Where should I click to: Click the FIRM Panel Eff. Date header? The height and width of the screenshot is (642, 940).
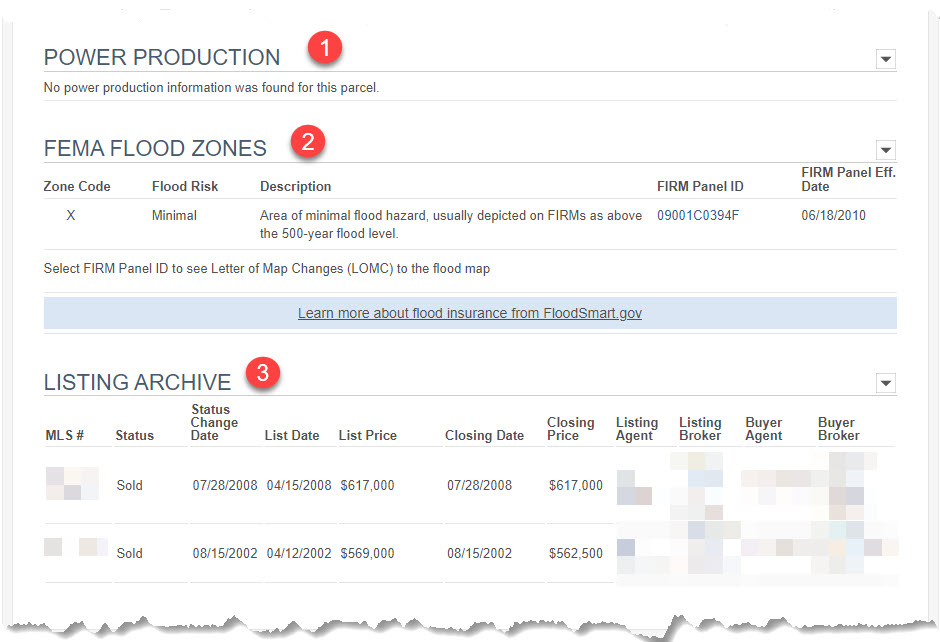coord(848,179)
